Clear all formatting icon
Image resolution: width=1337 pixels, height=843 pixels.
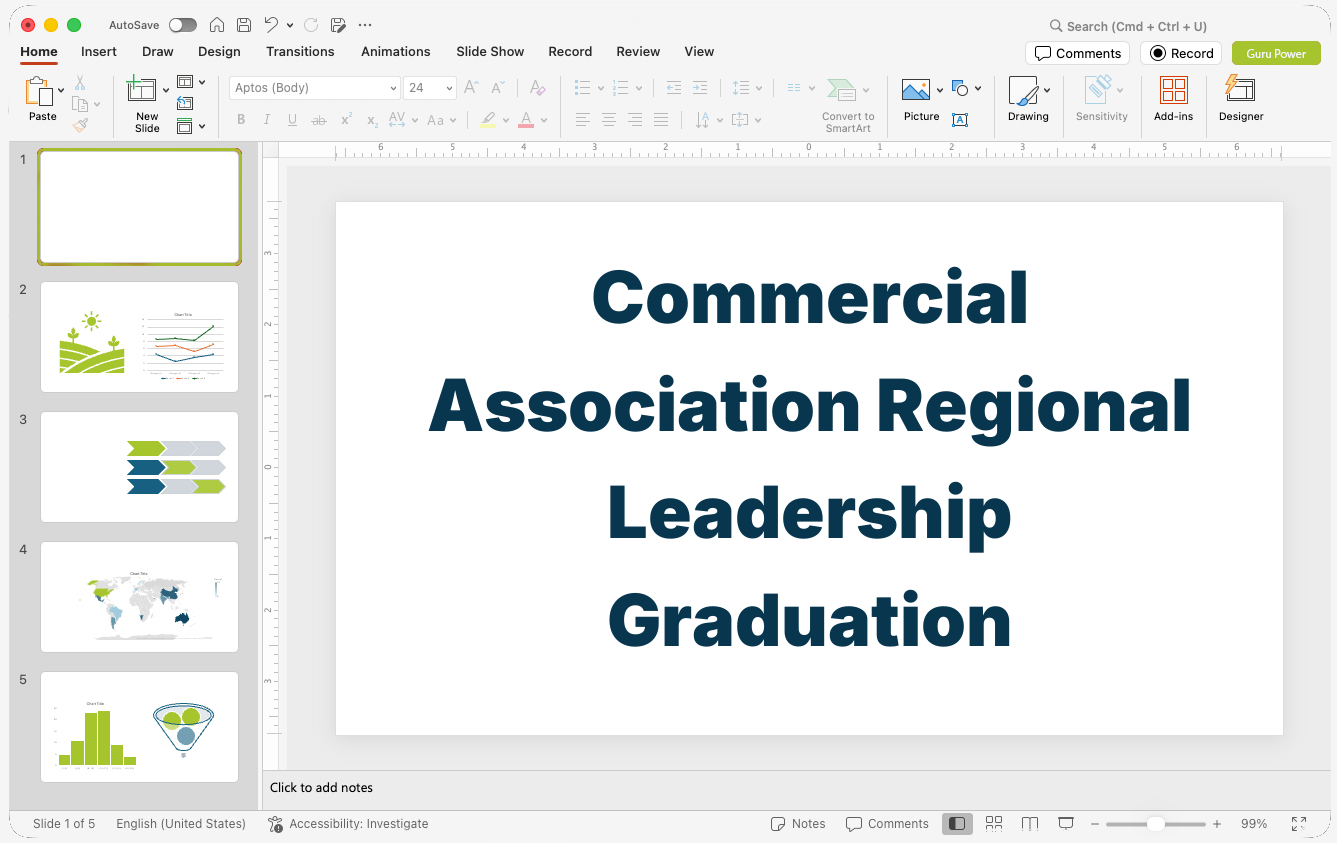tap(537, 88)
